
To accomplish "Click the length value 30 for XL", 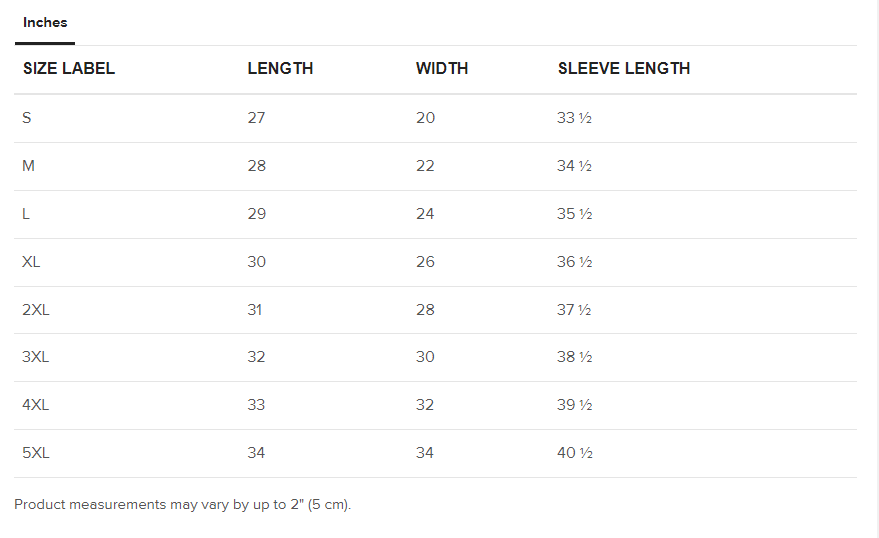I will pyautogui.click(x=257, y=262).
